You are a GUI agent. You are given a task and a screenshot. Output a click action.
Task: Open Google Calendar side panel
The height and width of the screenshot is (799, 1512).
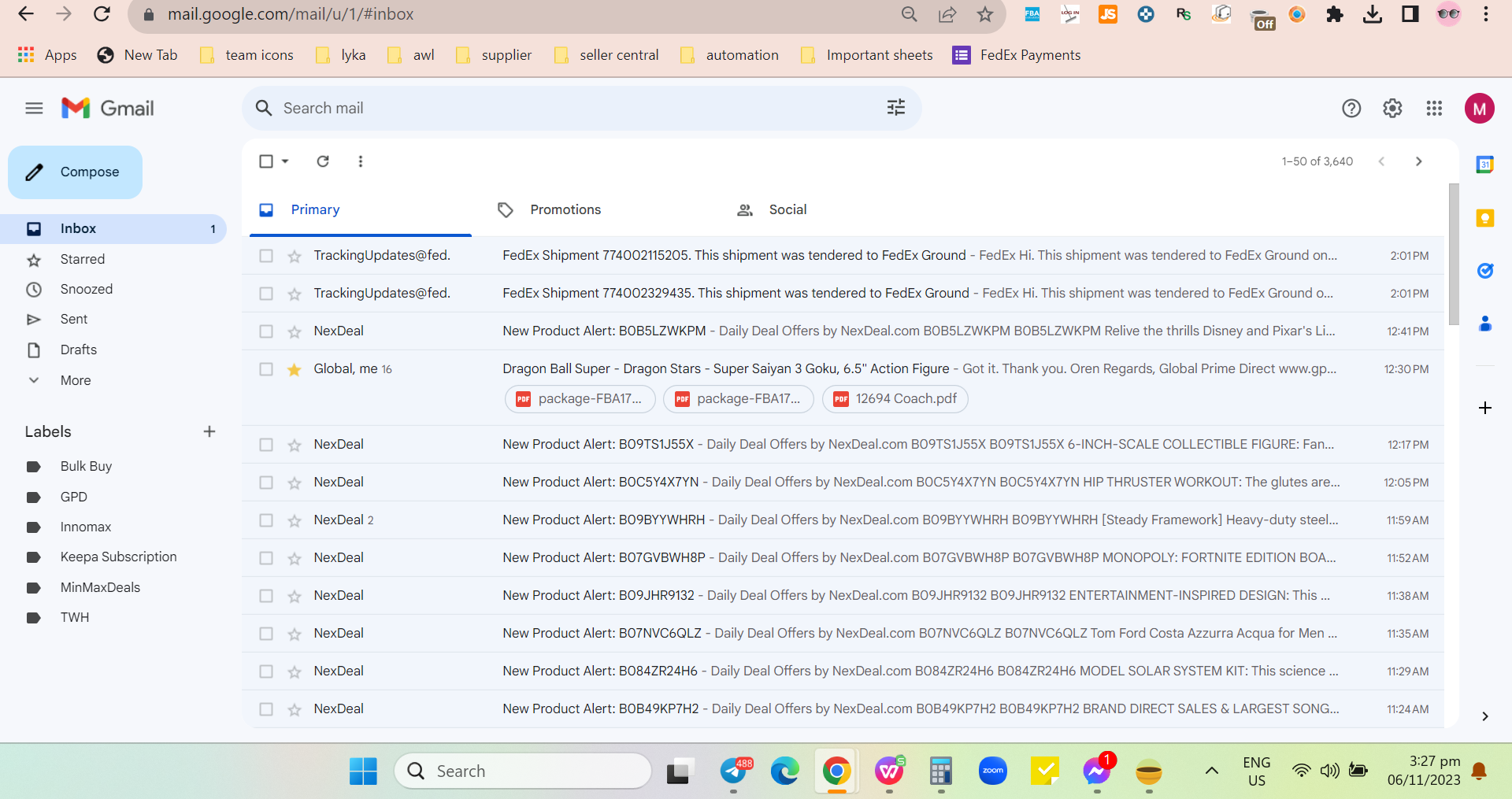click(x=1485, y=165)
